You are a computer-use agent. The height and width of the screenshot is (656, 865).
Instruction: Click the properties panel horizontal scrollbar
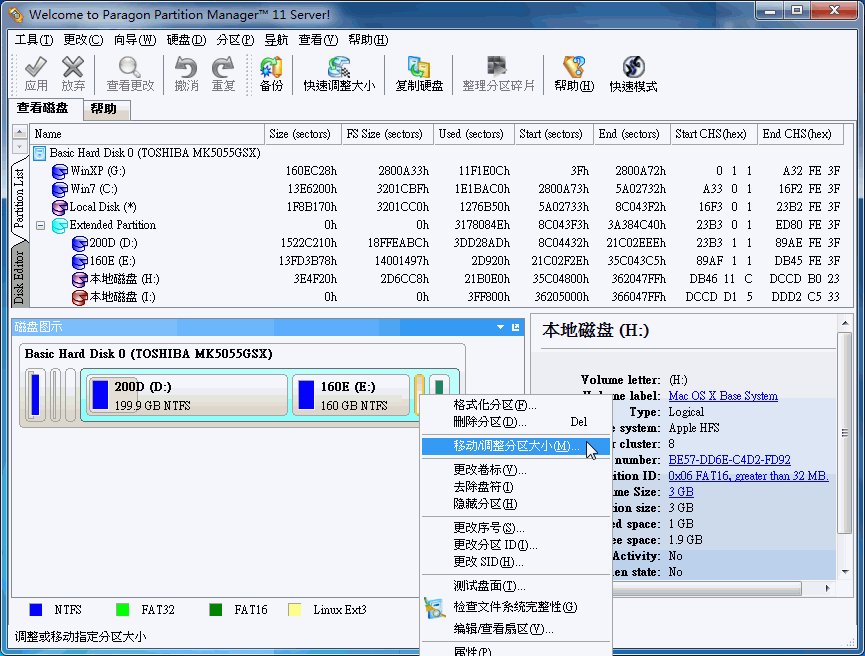point(706,589)
